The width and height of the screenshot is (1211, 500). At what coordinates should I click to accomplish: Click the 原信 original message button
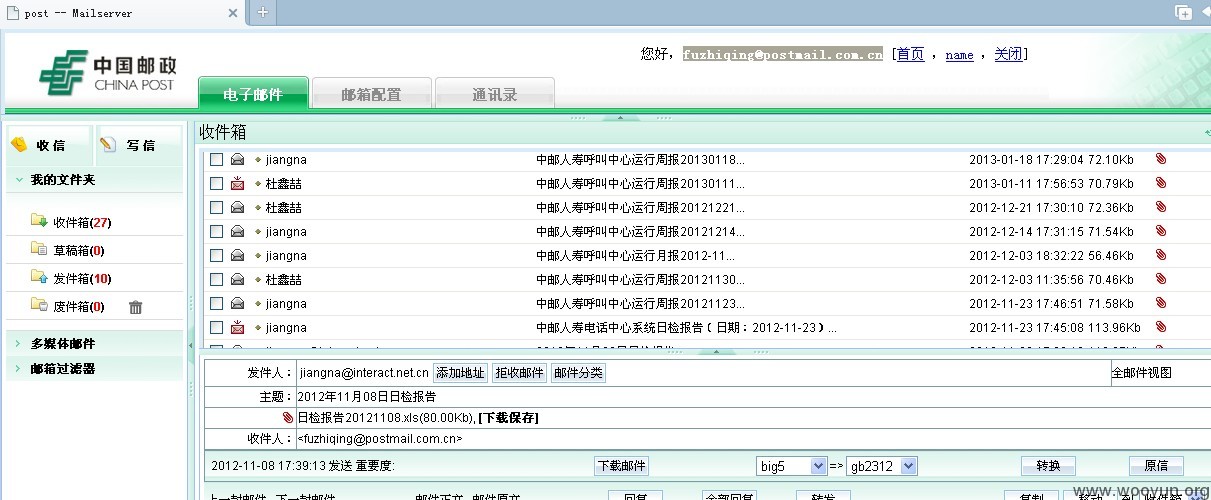pyautogui.click(x=1156, y=466)
